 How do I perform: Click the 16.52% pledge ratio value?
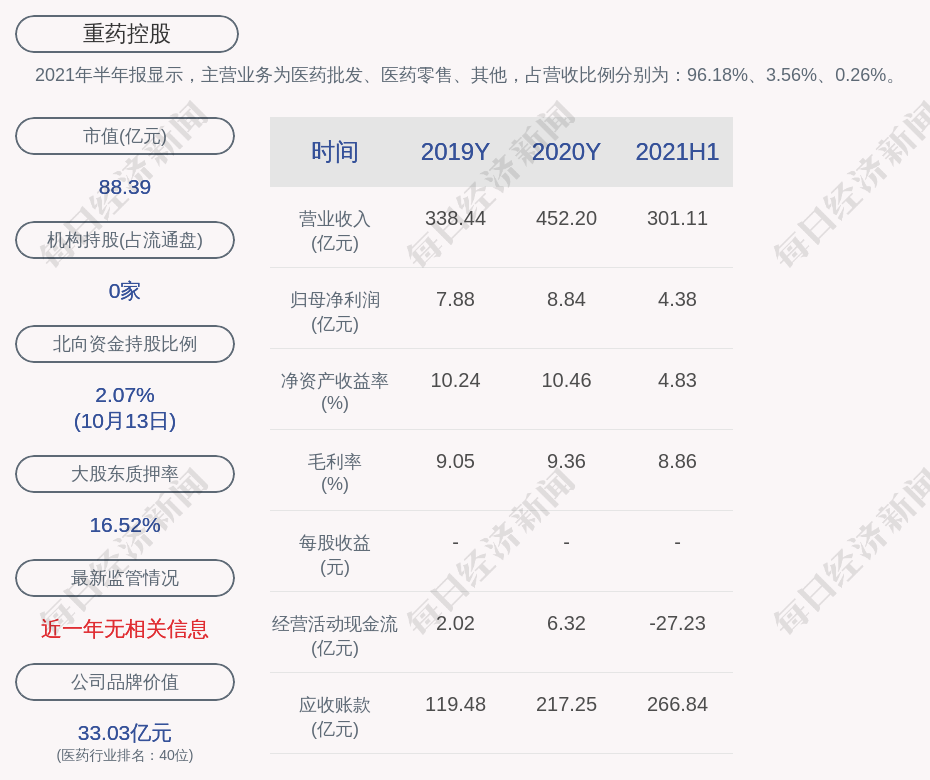[125, 525]
